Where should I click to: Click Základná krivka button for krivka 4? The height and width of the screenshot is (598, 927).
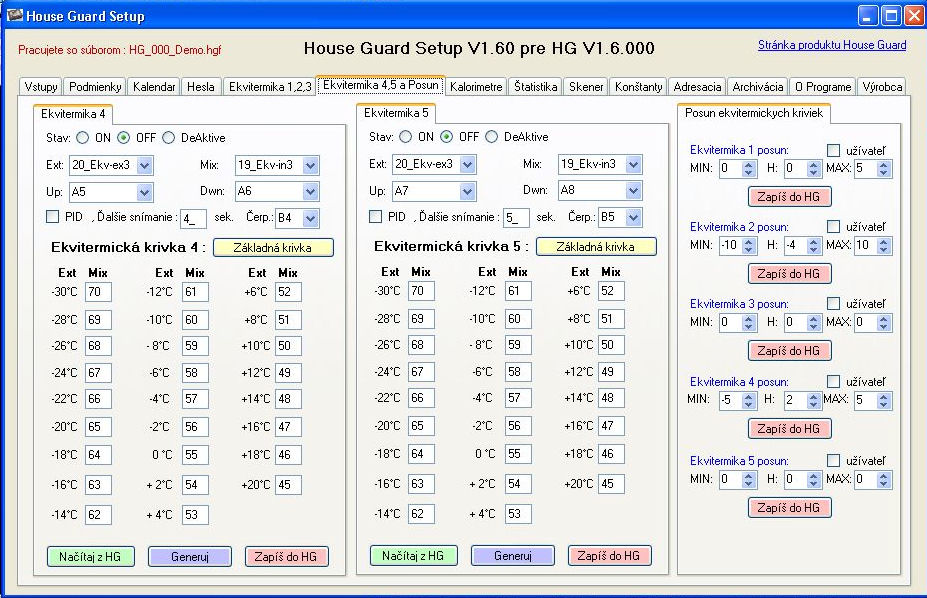[273, 248]
